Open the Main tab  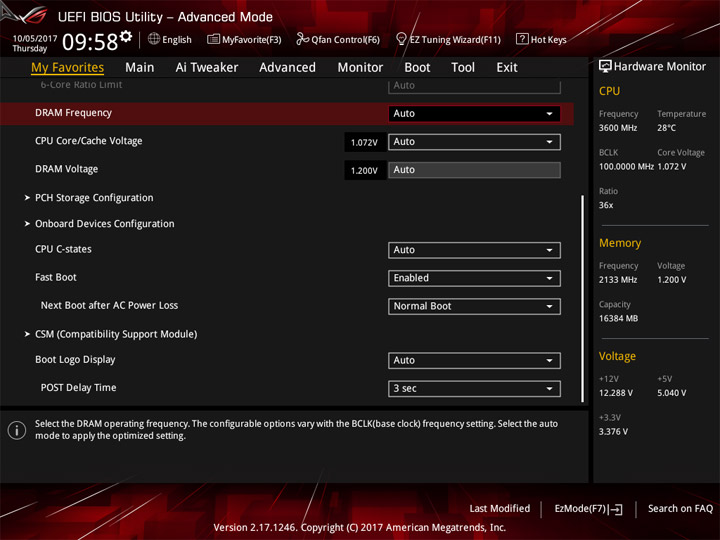pos(140,68)
